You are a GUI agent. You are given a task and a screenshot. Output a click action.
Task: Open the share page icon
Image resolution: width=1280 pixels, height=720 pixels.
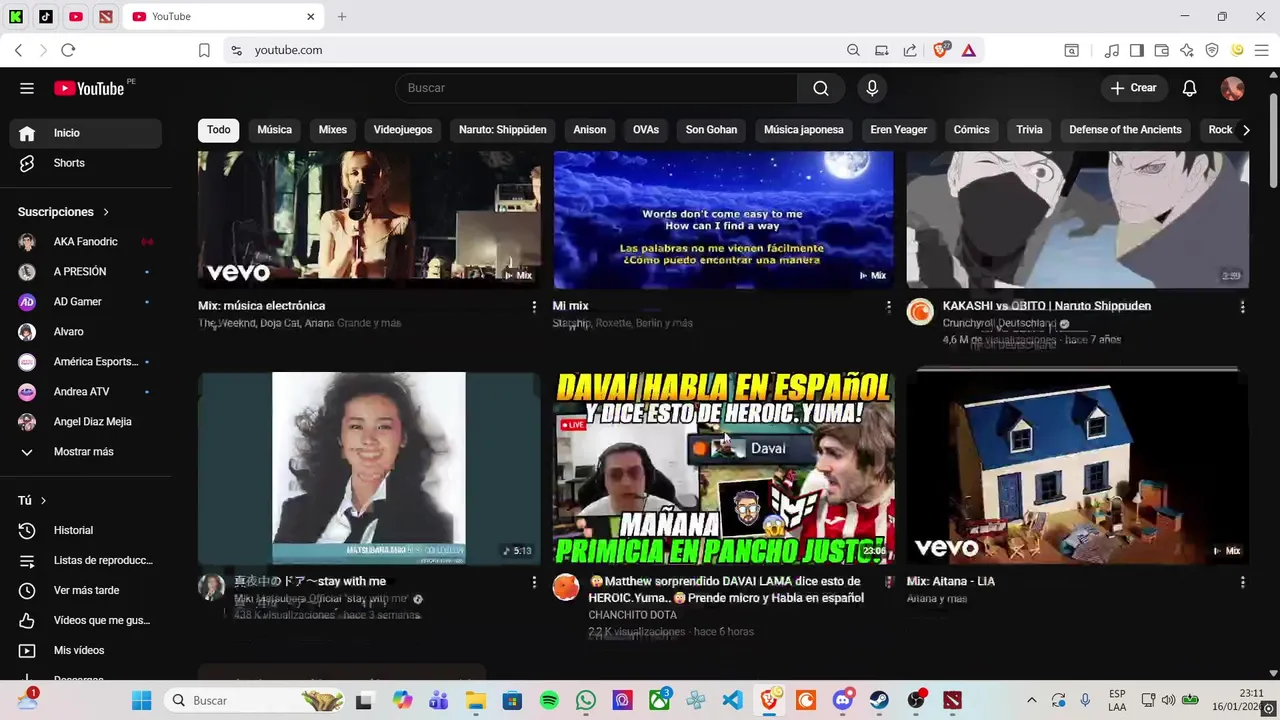pos(910,50)
